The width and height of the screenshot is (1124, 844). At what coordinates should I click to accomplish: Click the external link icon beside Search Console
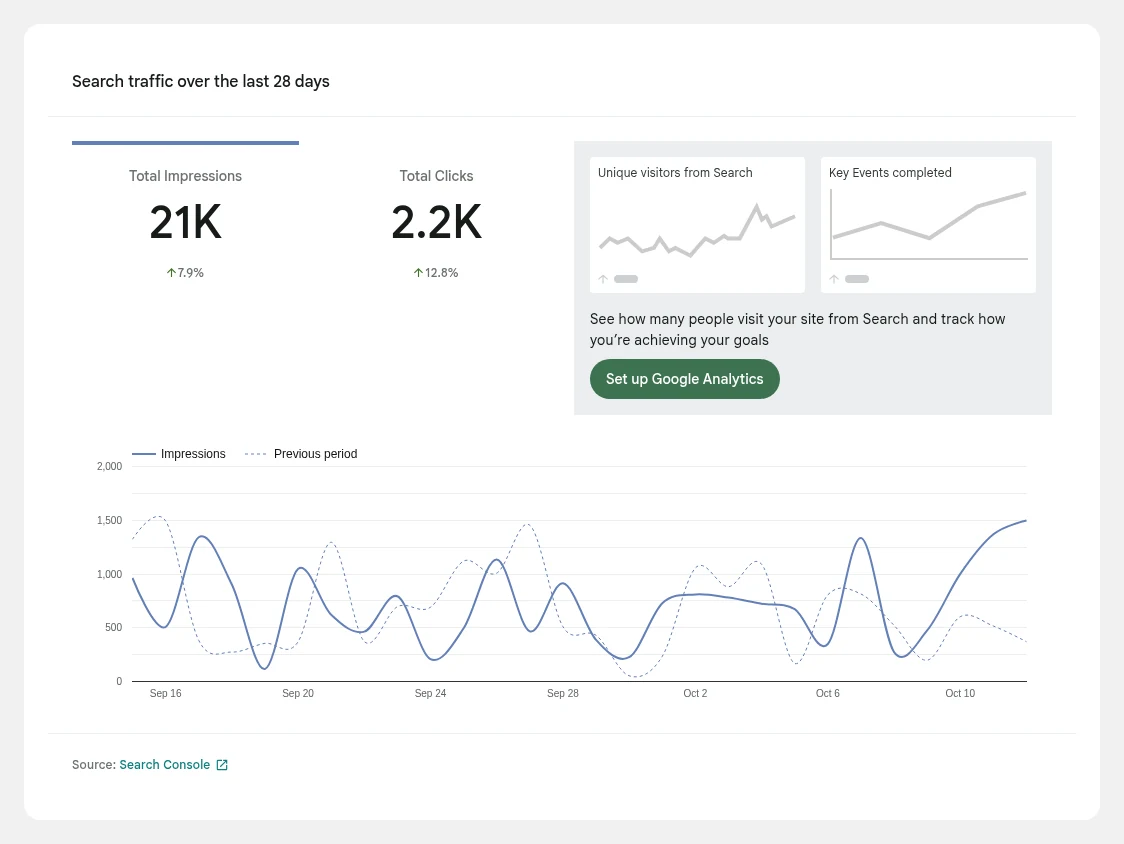tap(222, 765)
